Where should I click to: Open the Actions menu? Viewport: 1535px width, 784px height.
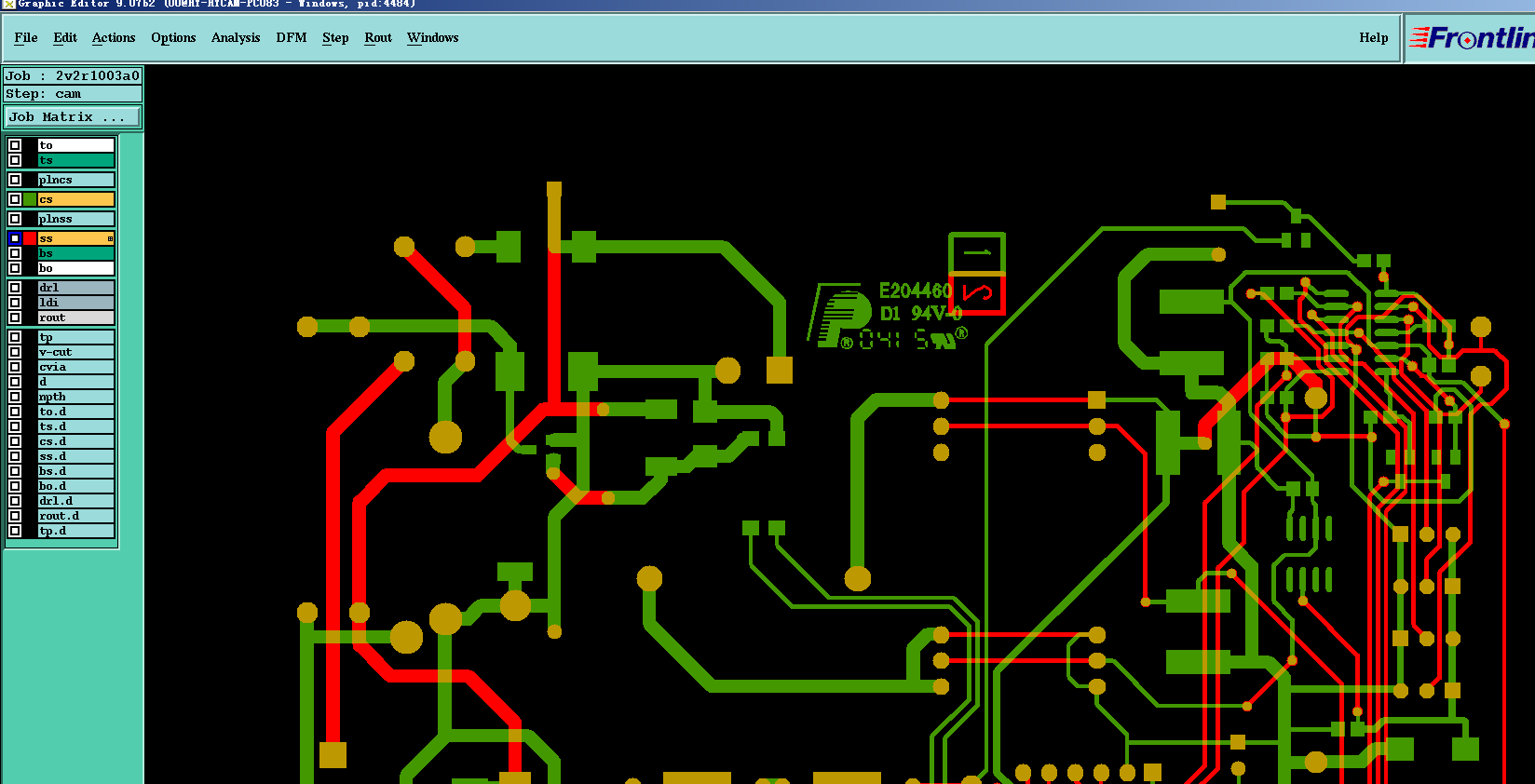(114, 37)
